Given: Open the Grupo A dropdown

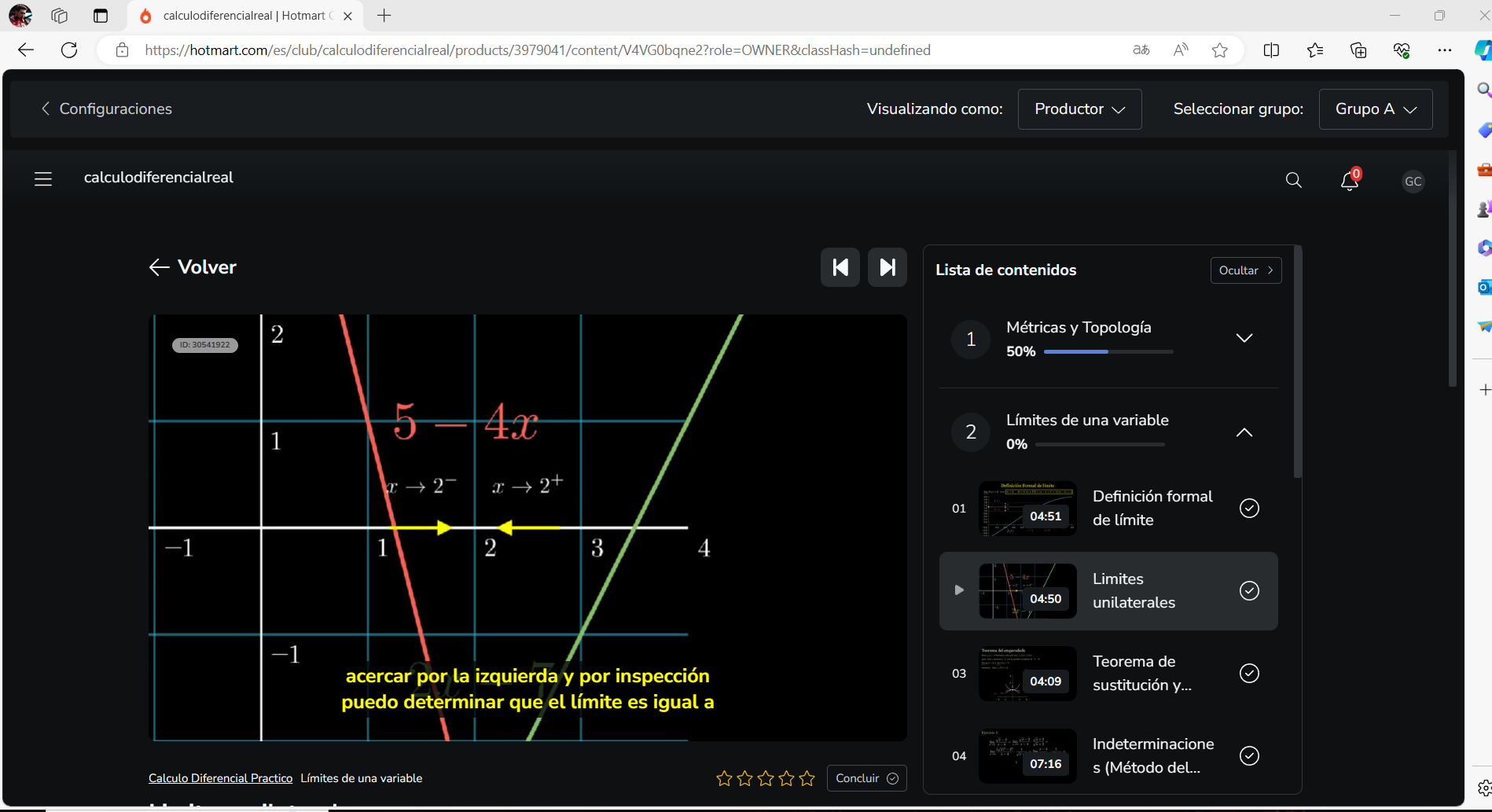Looking at the screenshot, I should click(1376, 109).
